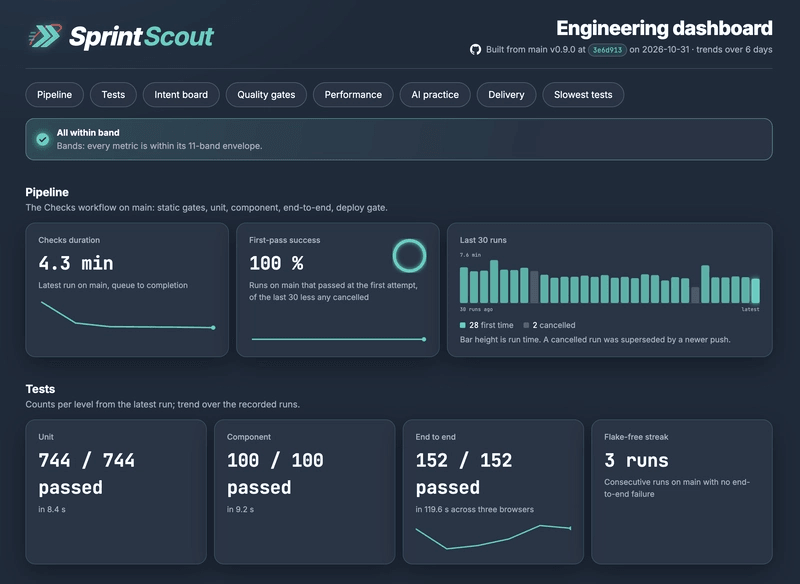
Task: Open the Slowest tests pill
Action: point(583,95)
